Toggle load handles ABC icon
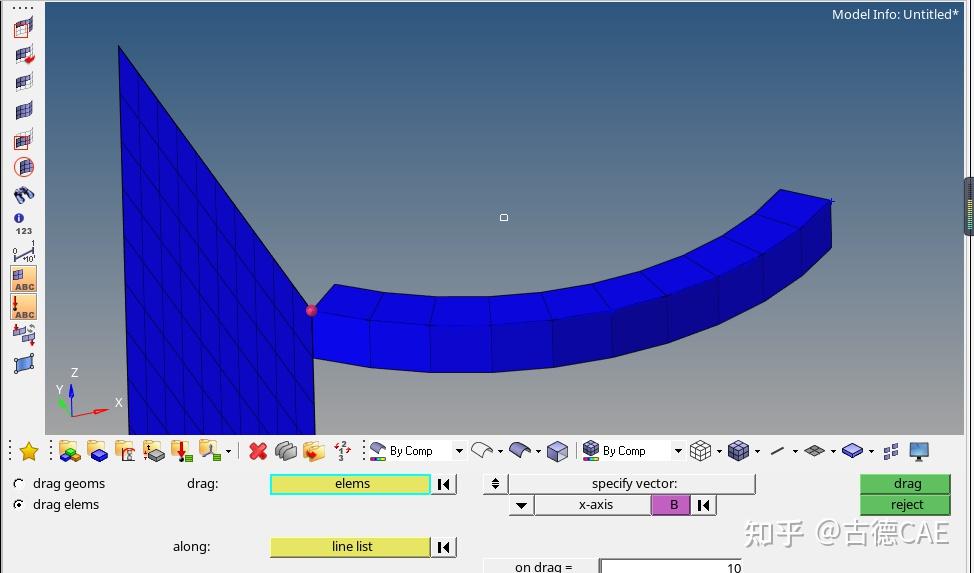 pyautogui.click(x=24, y=307)
